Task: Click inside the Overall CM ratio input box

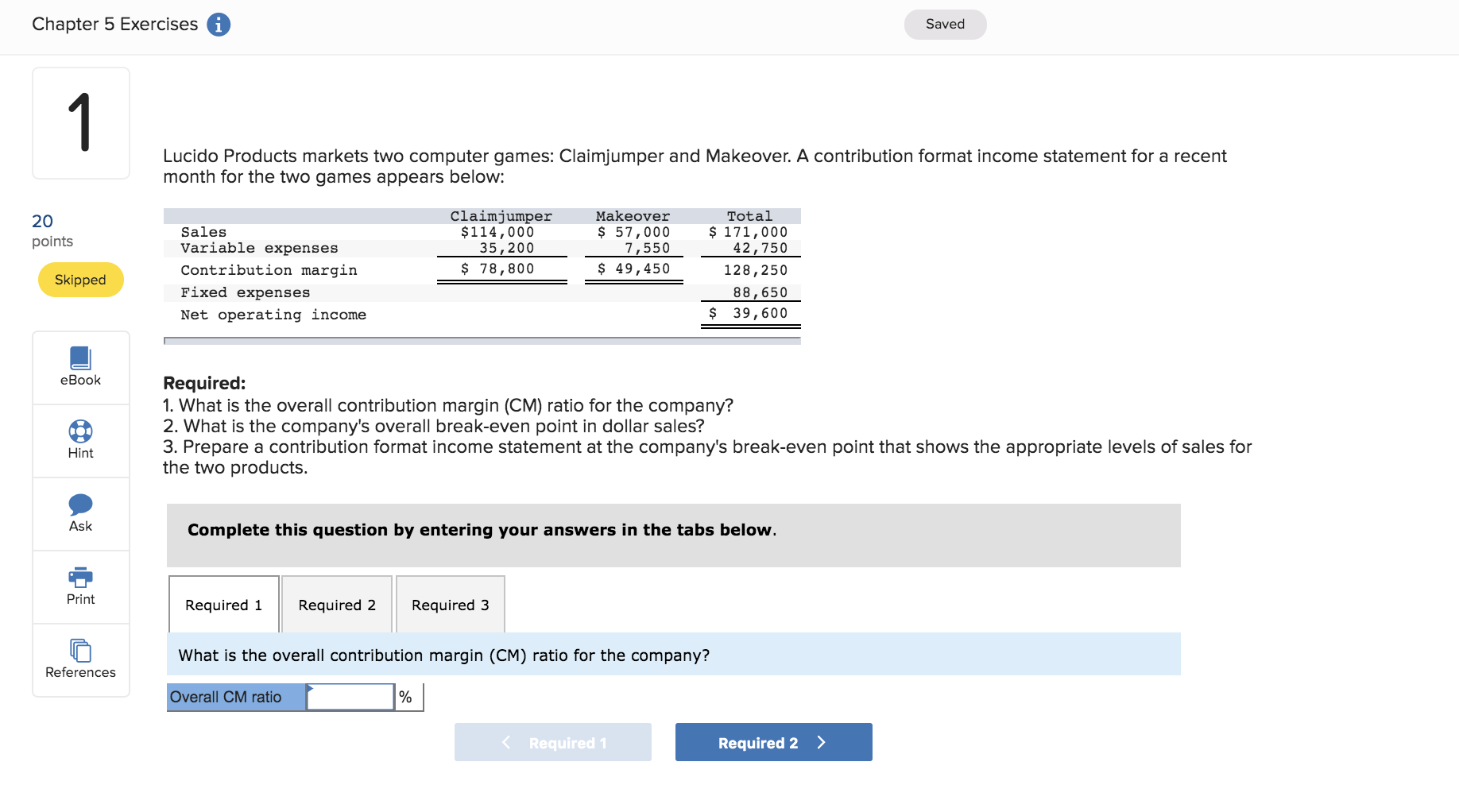Action: pyautogui.click(x=350, y=697)
